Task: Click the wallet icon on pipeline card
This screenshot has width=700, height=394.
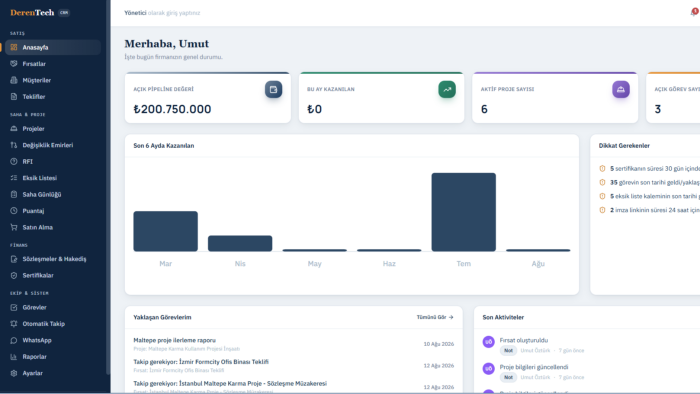Action: [x=273, y=89]
